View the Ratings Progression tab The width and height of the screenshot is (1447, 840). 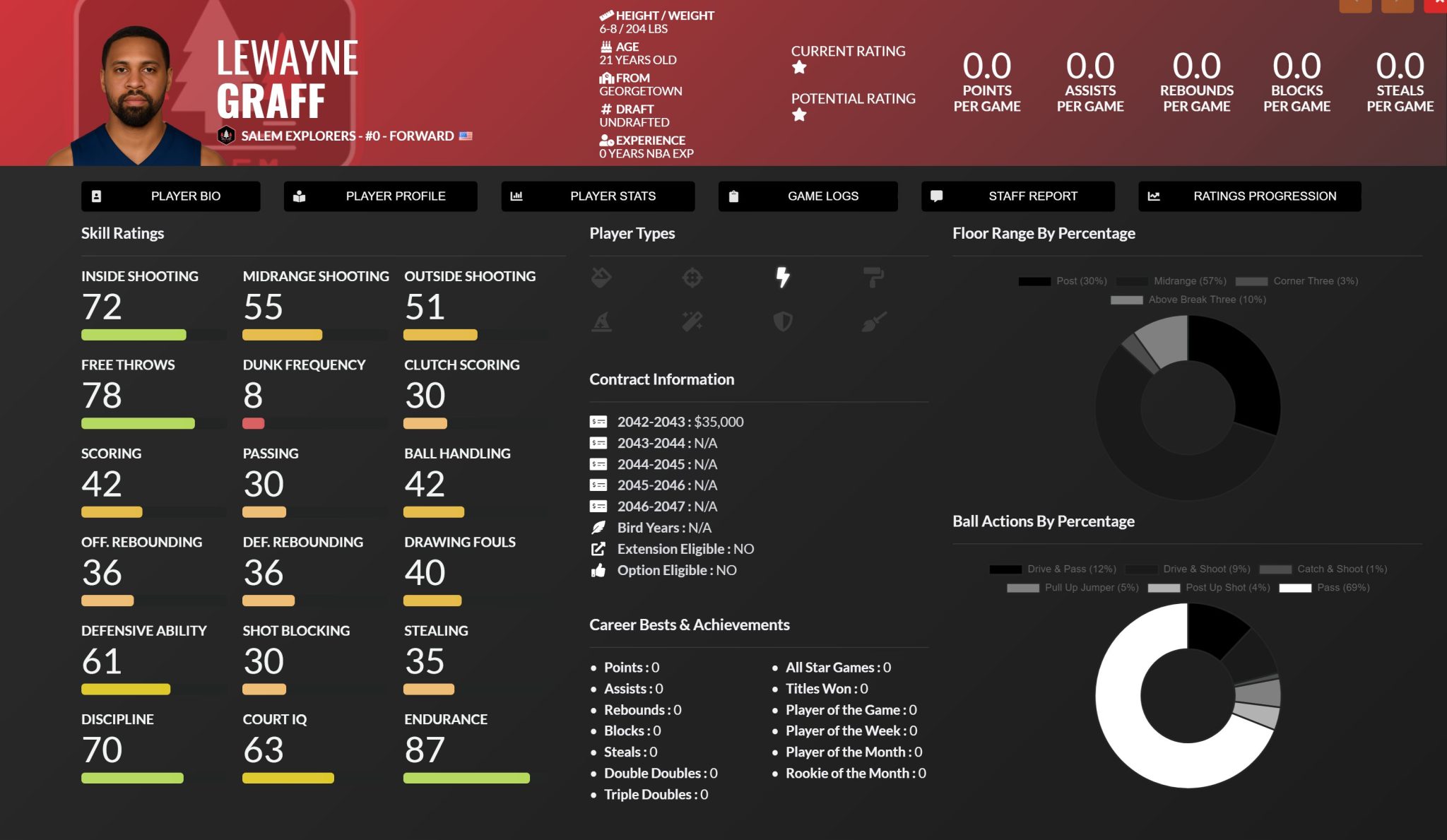(x=1249, y=196)
